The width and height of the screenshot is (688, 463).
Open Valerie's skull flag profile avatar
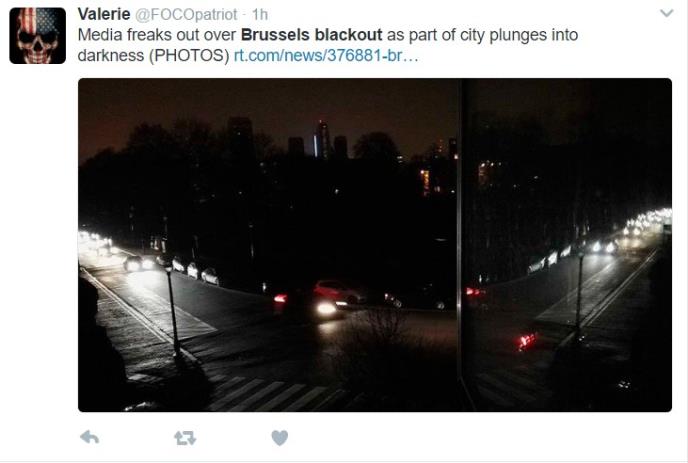(38, 36)
